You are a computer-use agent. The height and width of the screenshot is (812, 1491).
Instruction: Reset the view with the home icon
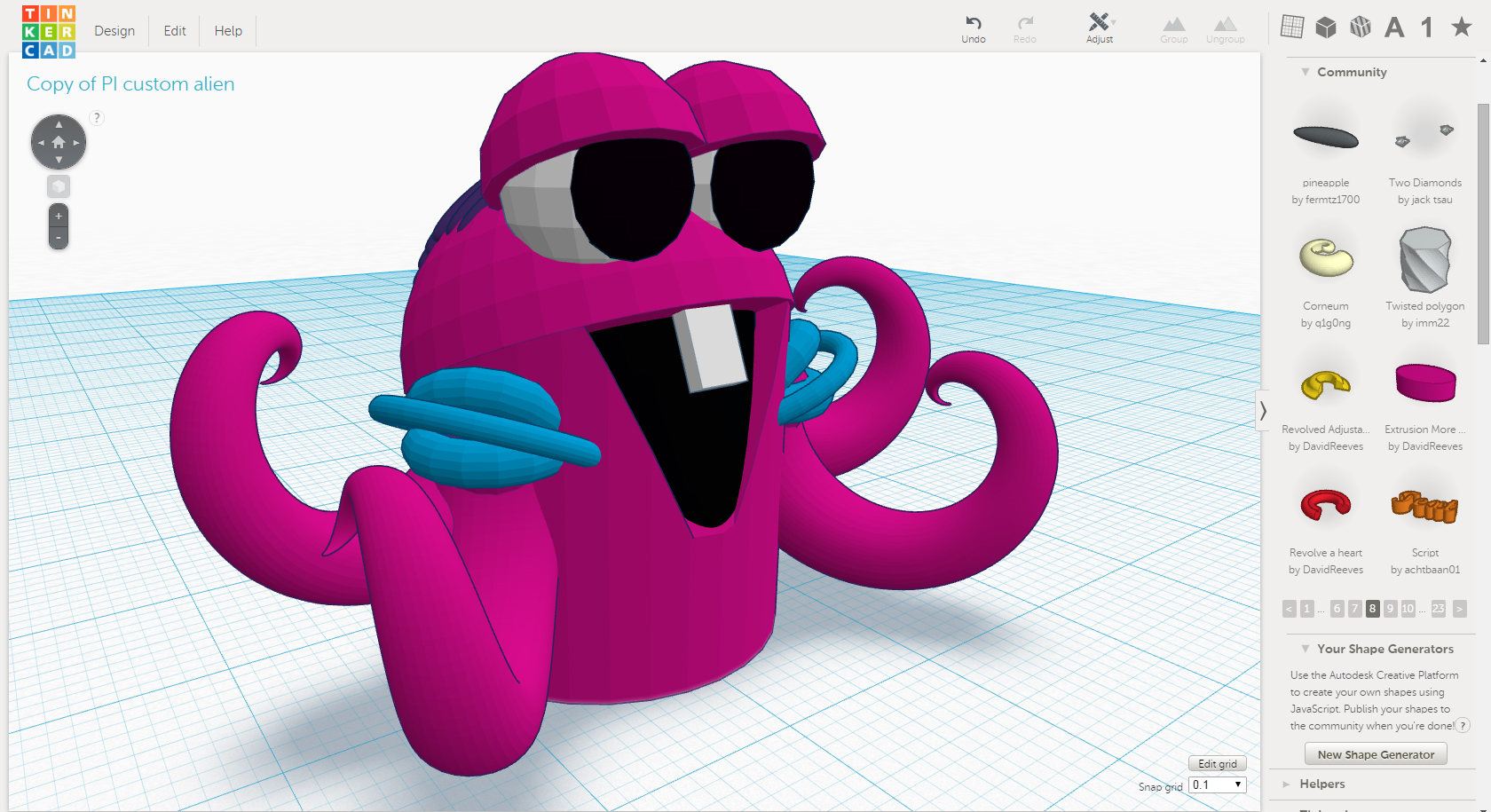[59, 142]
